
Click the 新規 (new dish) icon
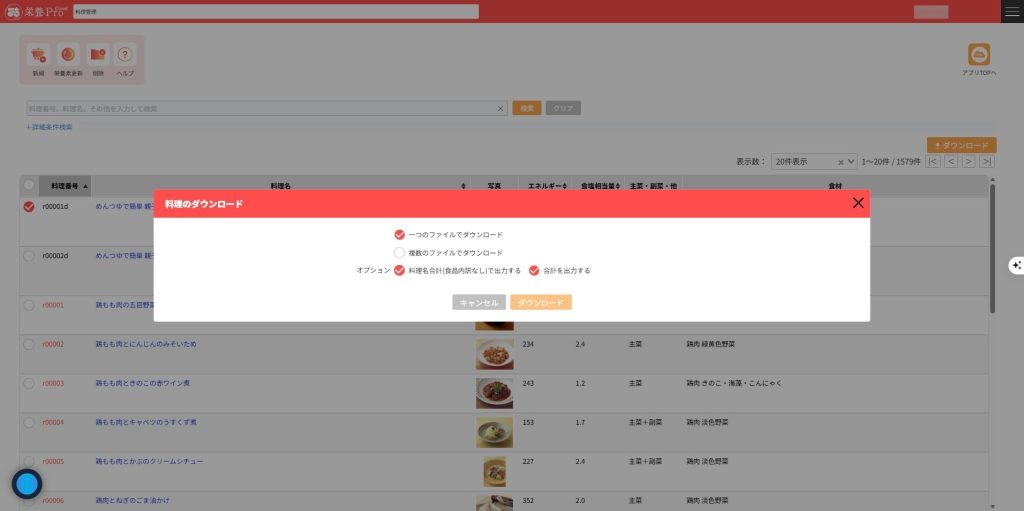click(x=38, y=56)
